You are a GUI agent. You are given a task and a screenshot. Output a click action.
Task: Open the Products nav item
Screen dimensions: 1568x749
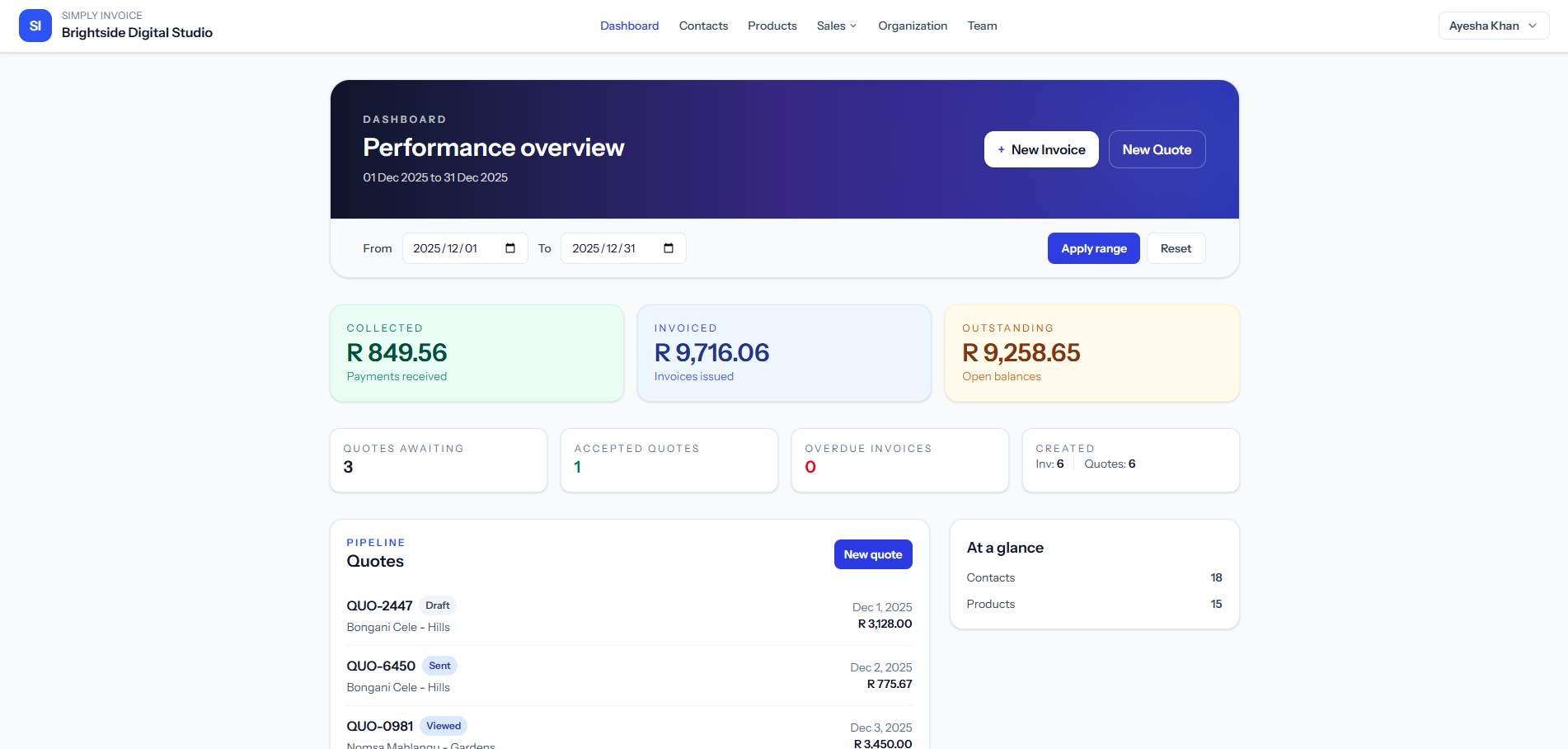point(772,26)
